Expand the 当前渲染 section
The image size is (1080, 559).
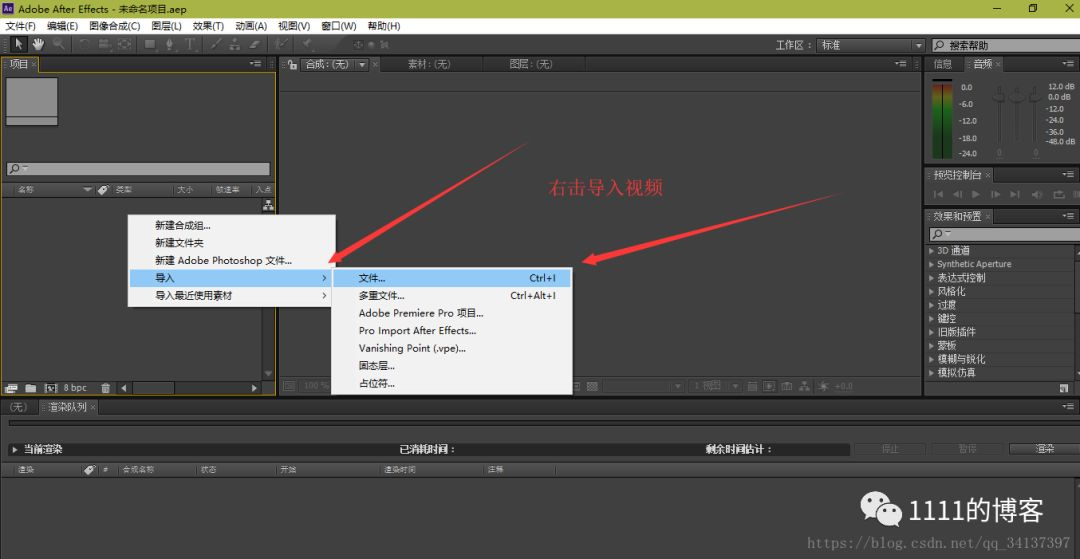(x=14, y=449)
